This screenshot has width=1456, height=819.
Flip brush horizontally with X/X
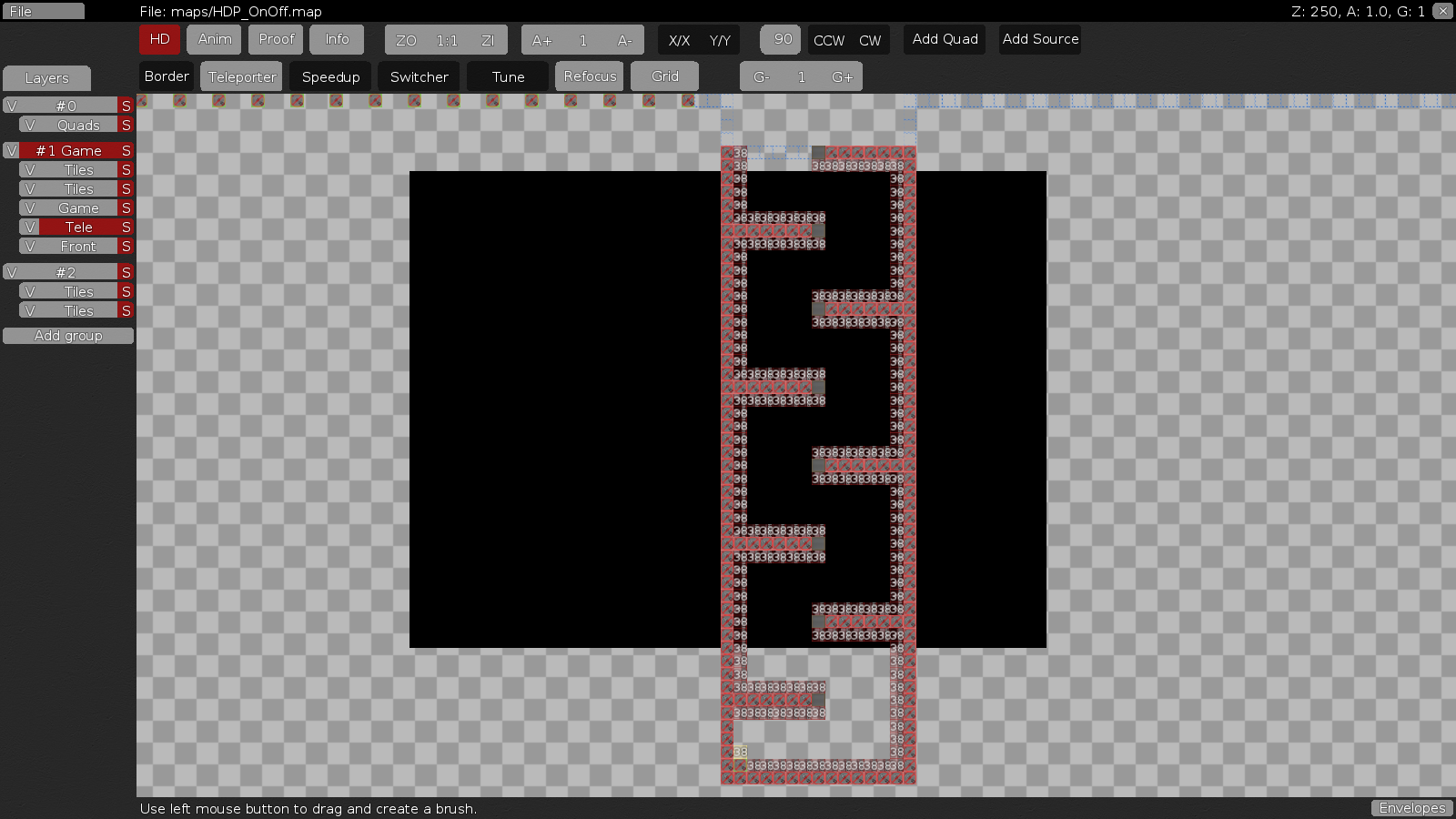pos(679,40)
